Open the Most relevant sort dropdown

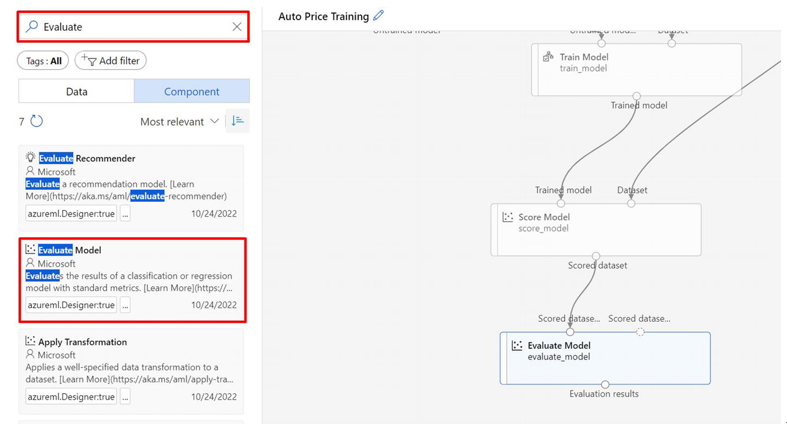click(179, 121)
